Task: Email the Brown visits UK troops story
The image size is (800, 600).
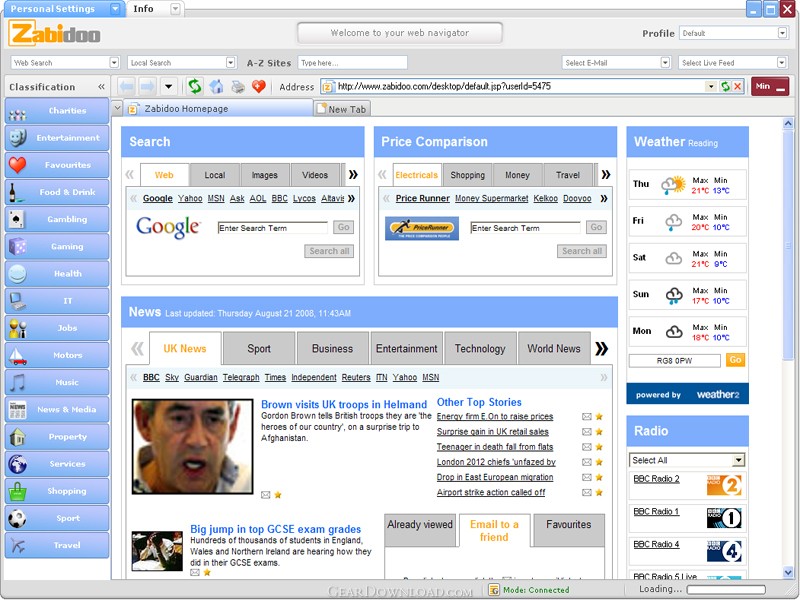Action: point(265,495)
